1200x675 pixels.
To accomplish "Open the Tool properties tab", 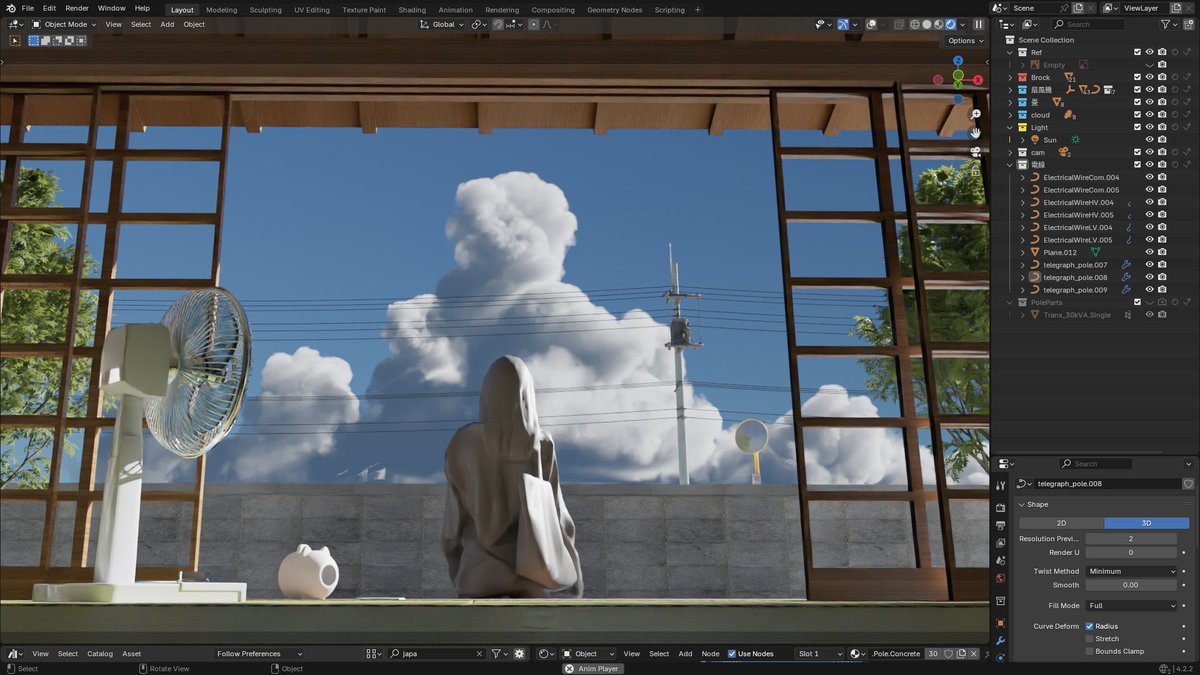I will click(x=1000, y=487).
